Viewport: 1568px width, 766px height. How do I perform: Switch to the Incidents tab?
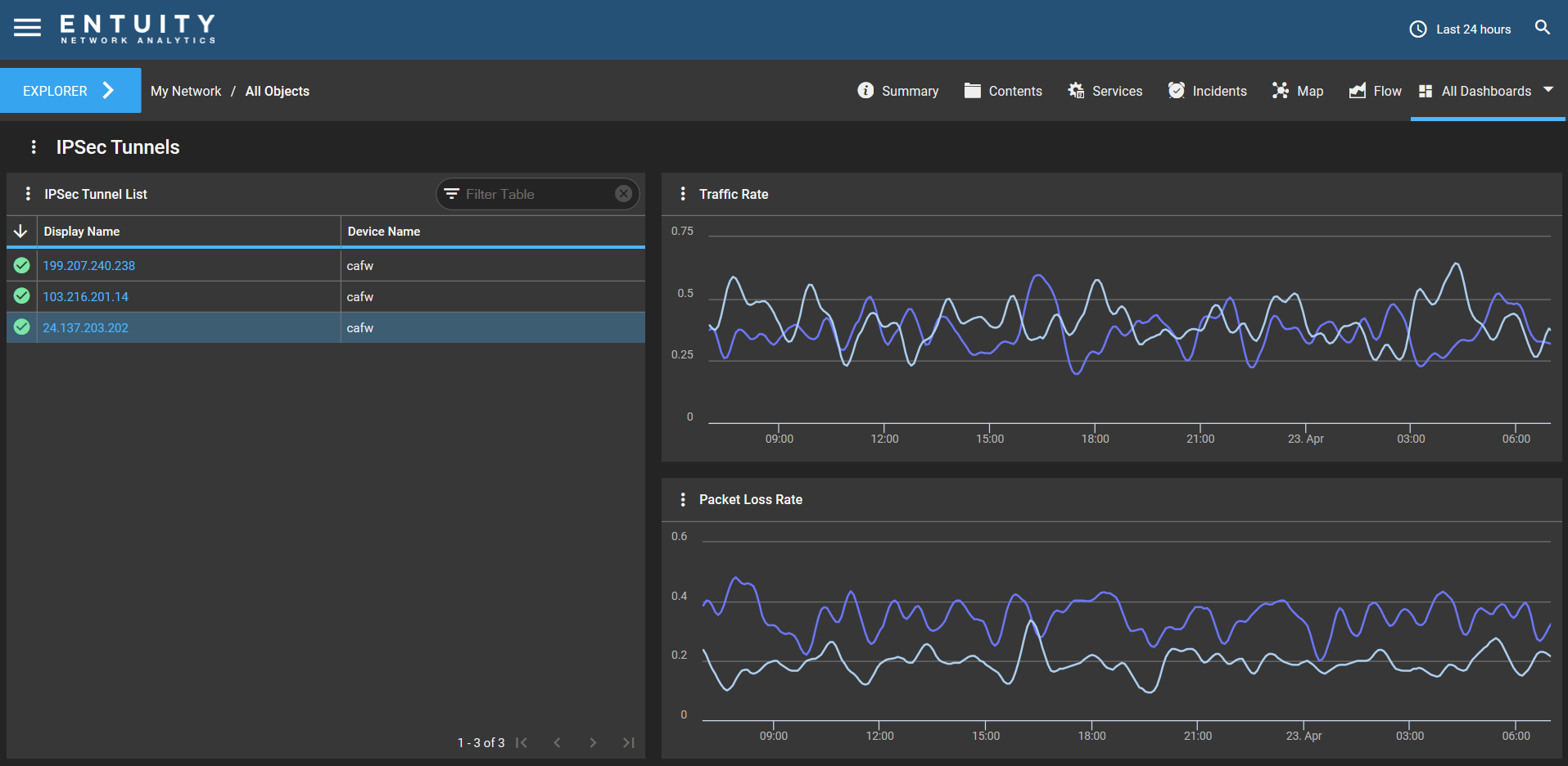(x=1208, y=91)
